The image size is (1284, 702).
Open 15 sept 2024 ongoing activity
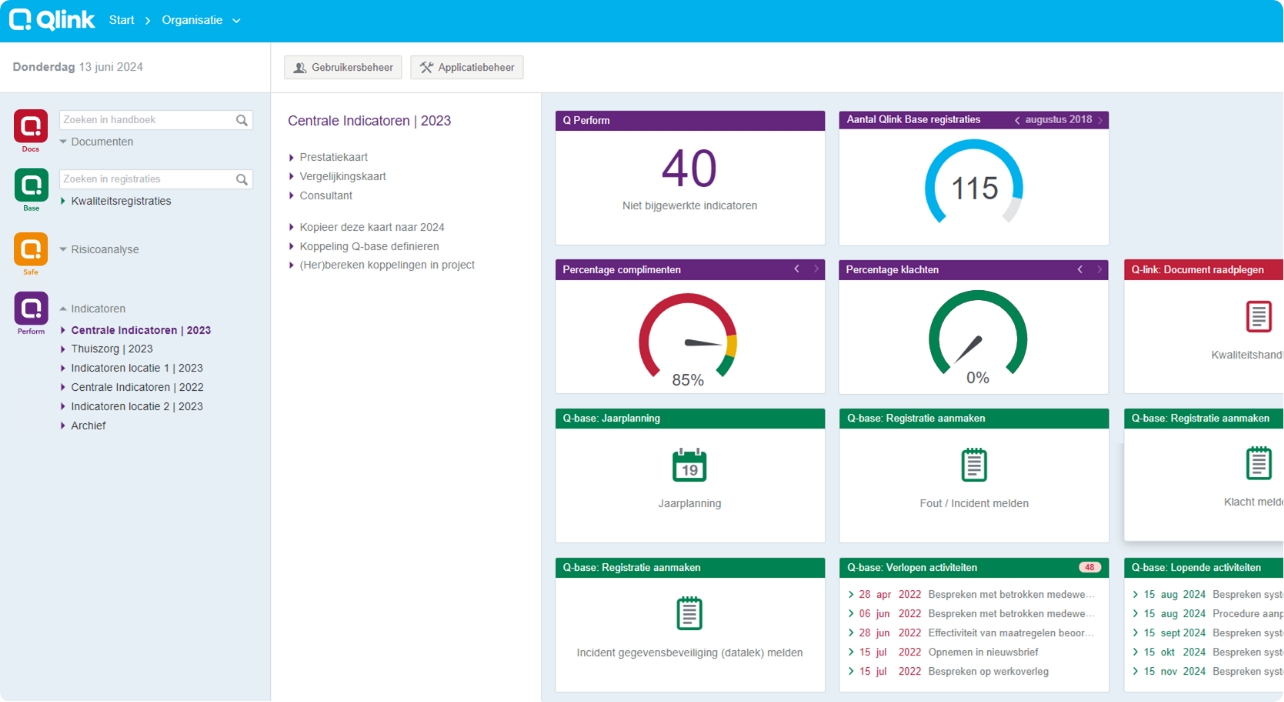(1207, 633)
